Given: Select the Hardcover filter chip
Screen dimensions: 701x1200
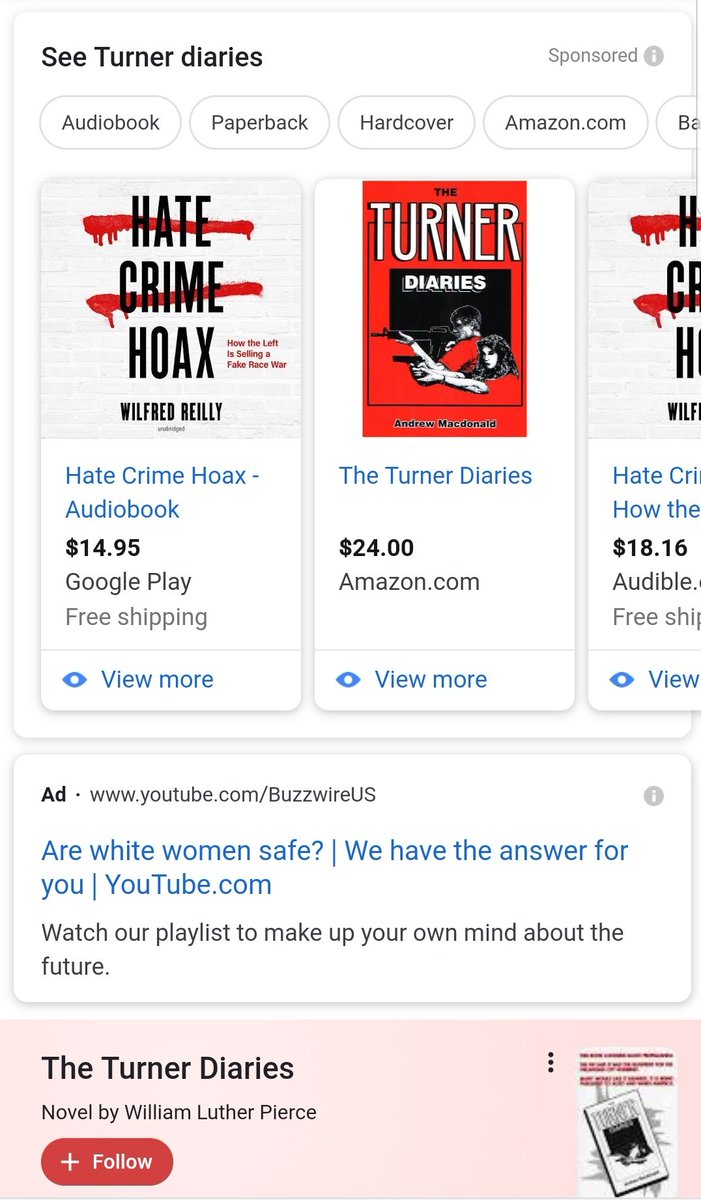Looking at the screenshot, I should [x=407, y=123].
